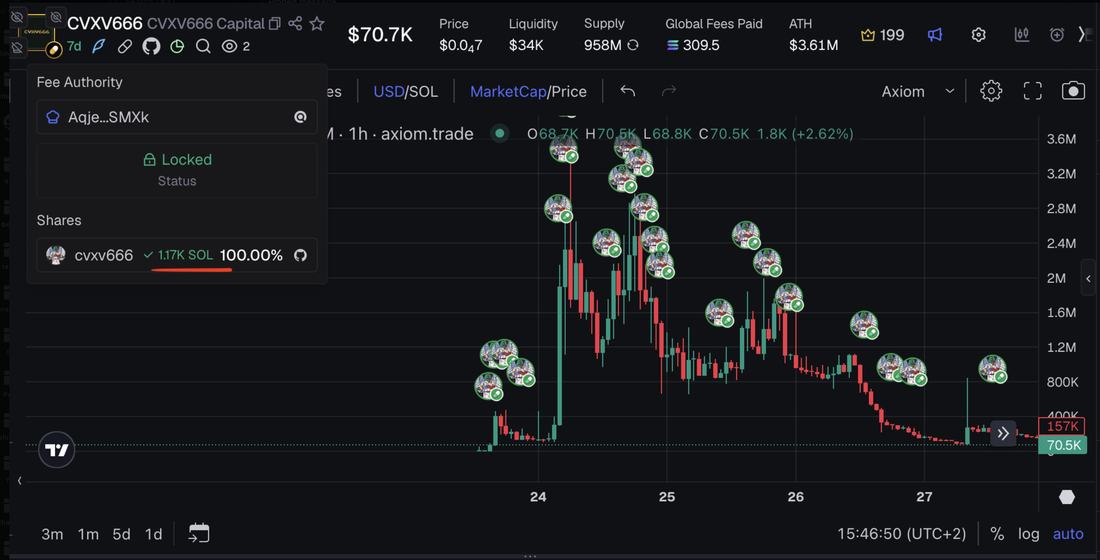Click the 1.17K SOL share amount
This screenshot has width=1100, height=560.
[x=185, y=255]
